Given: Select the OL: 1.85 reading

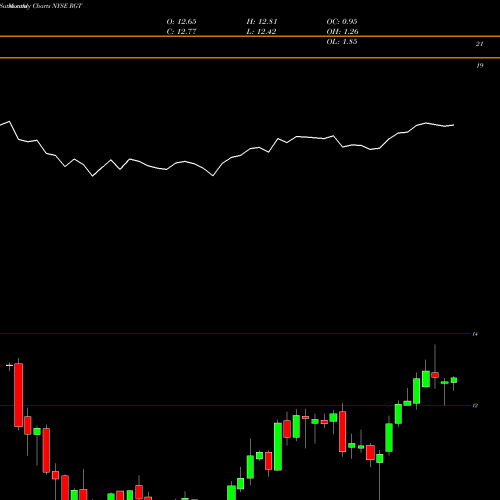Looking at the screenshot, I should coord(342,42).
